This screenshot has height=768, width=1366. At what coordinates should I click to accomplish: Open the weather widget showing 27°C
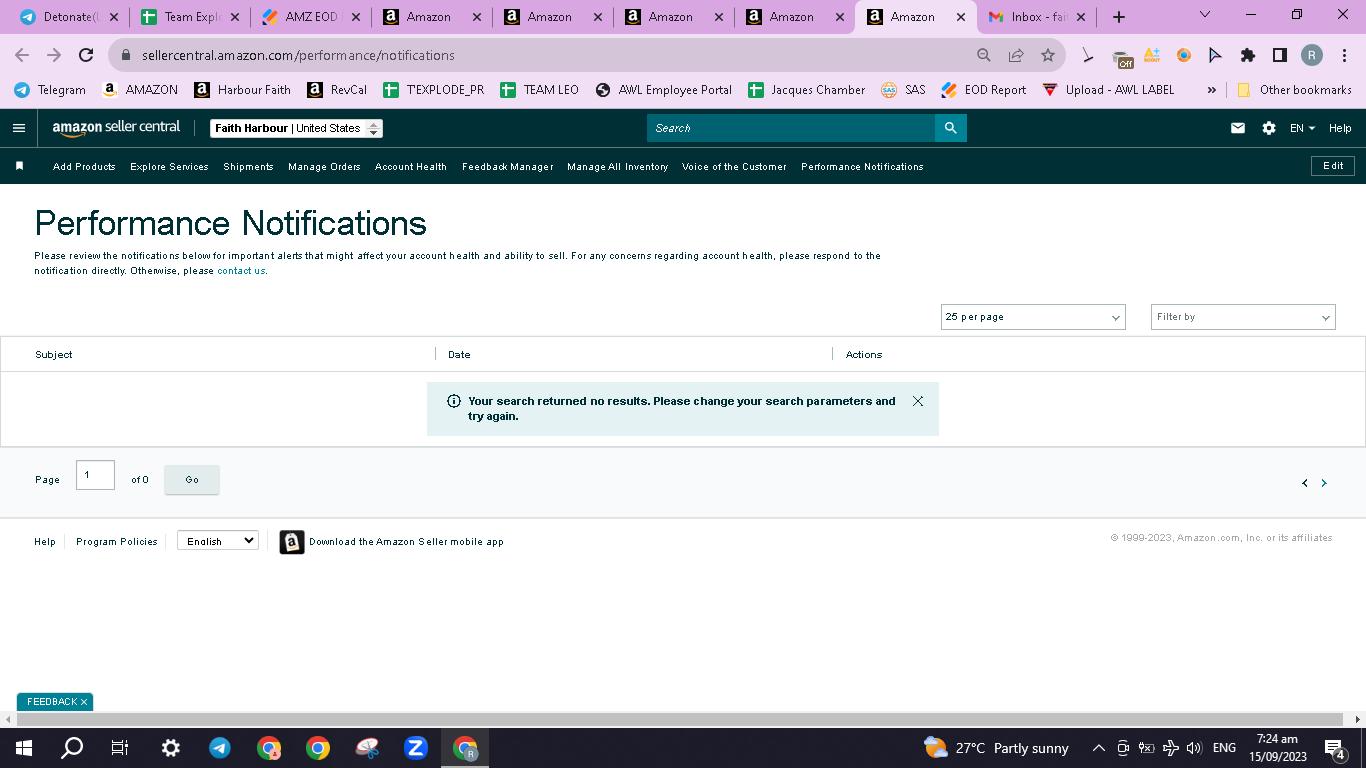tap(996, 748)
